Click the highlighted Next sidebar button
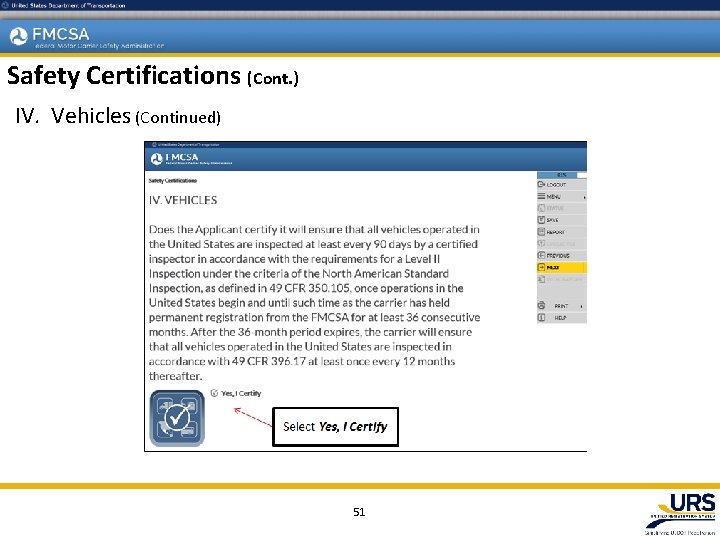This screenshot has width=720, height=540. (562, 267)
